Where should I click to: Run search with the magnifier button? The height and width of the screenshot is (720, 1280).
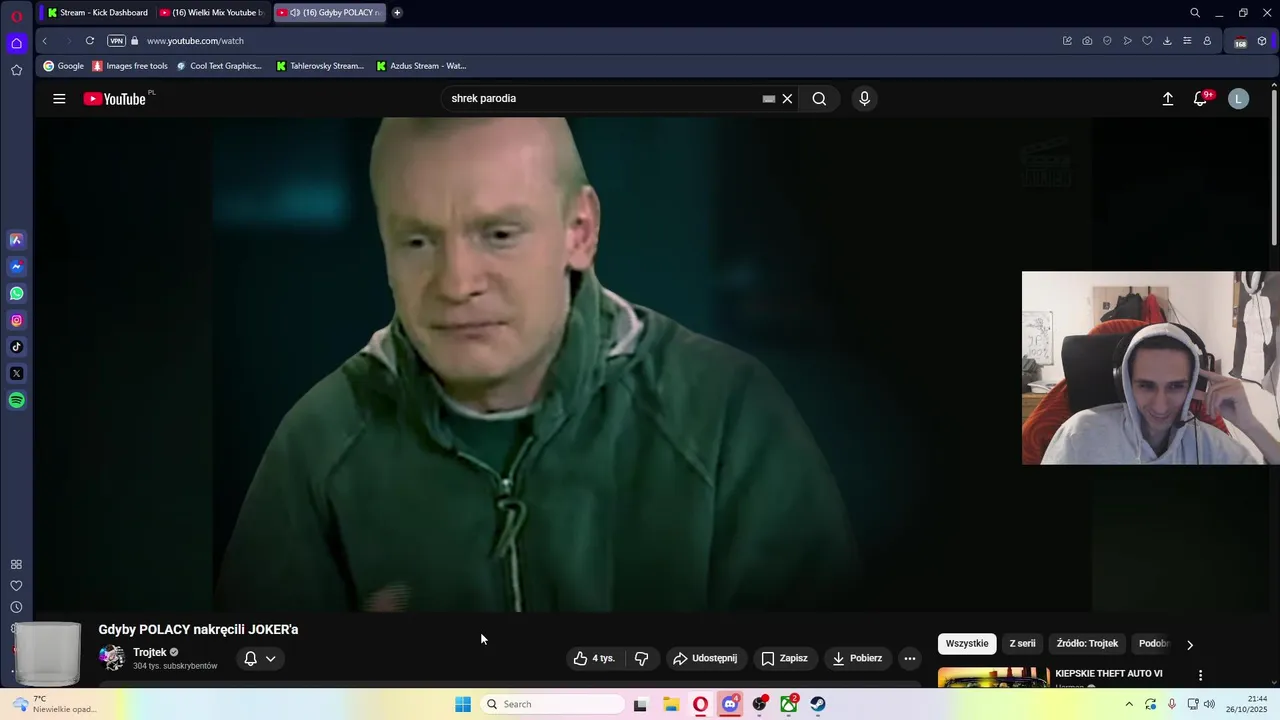point(819,98)
